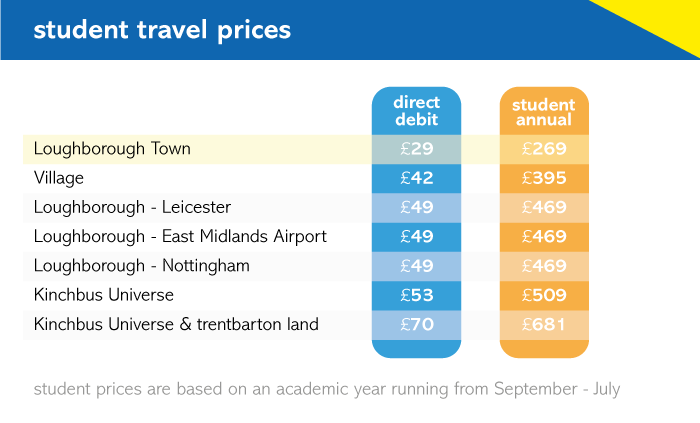Click the £469 price for Loughborough - Leicester

pyautogui.click(x=544, y=207)
